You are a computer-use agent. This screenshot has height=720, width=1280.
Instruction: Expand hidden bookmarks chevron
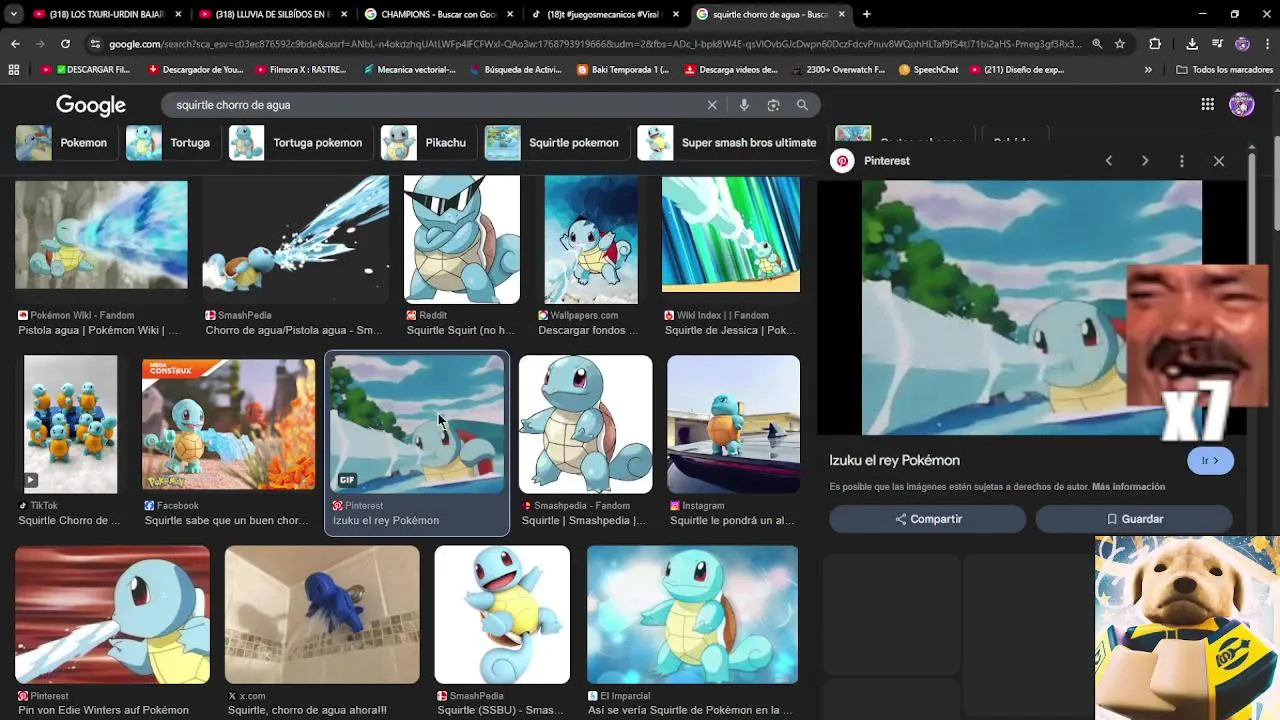pyautogui.click(x=1148, y=70)
